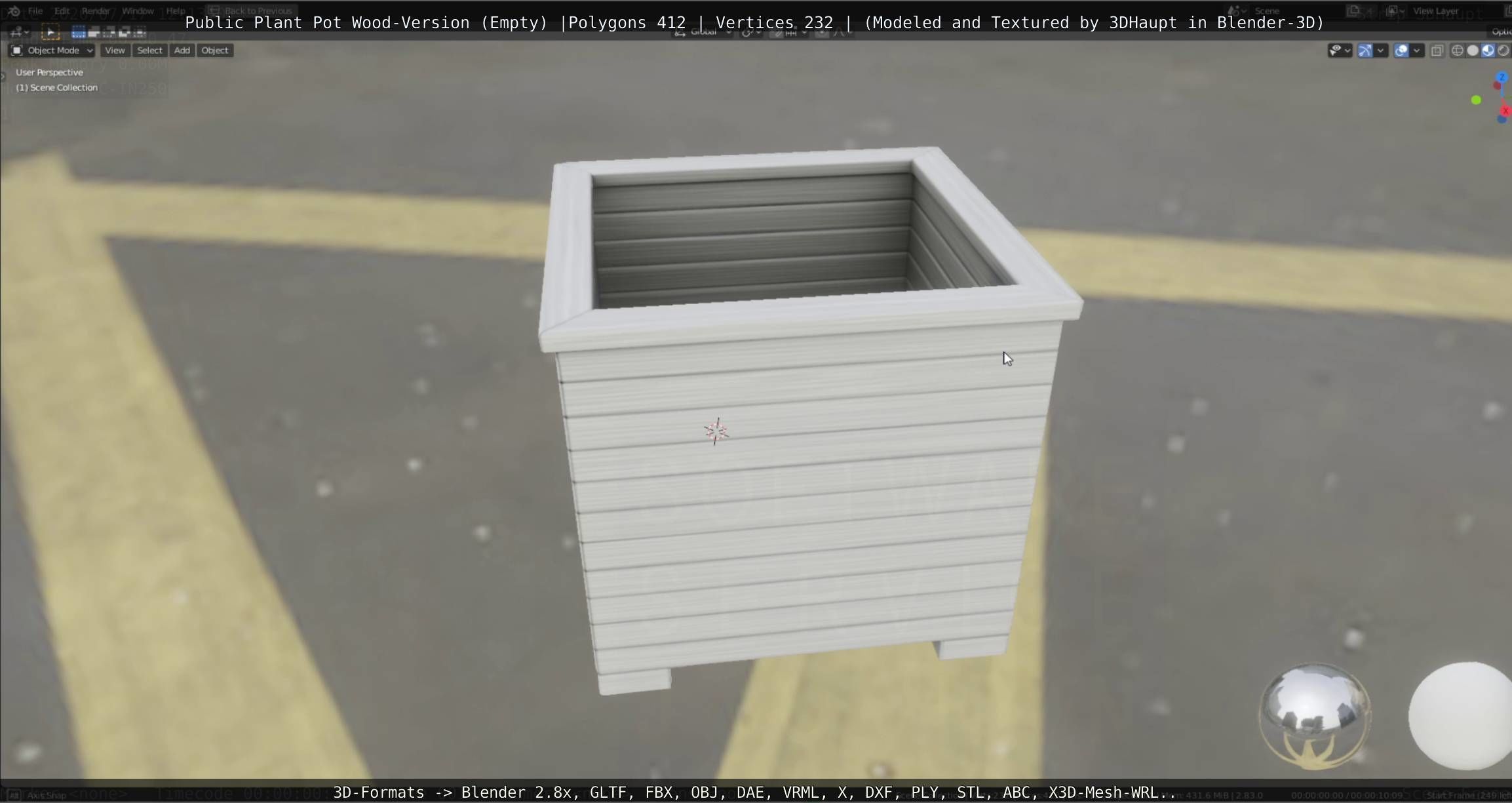
Task: Click the Back to Previous button
Action: [x=252, y=11]
